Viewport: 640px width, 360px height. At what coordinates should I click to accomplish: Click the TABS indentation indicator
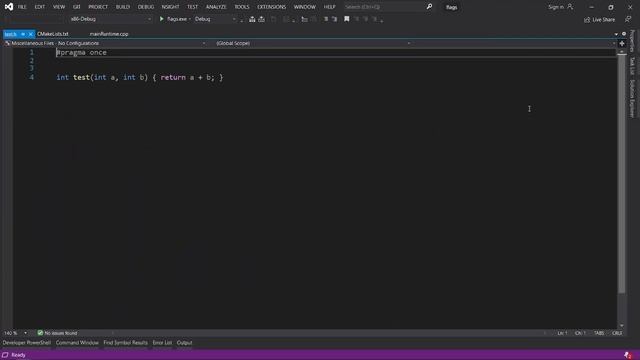pyautogui.click(x=599, y=333)
